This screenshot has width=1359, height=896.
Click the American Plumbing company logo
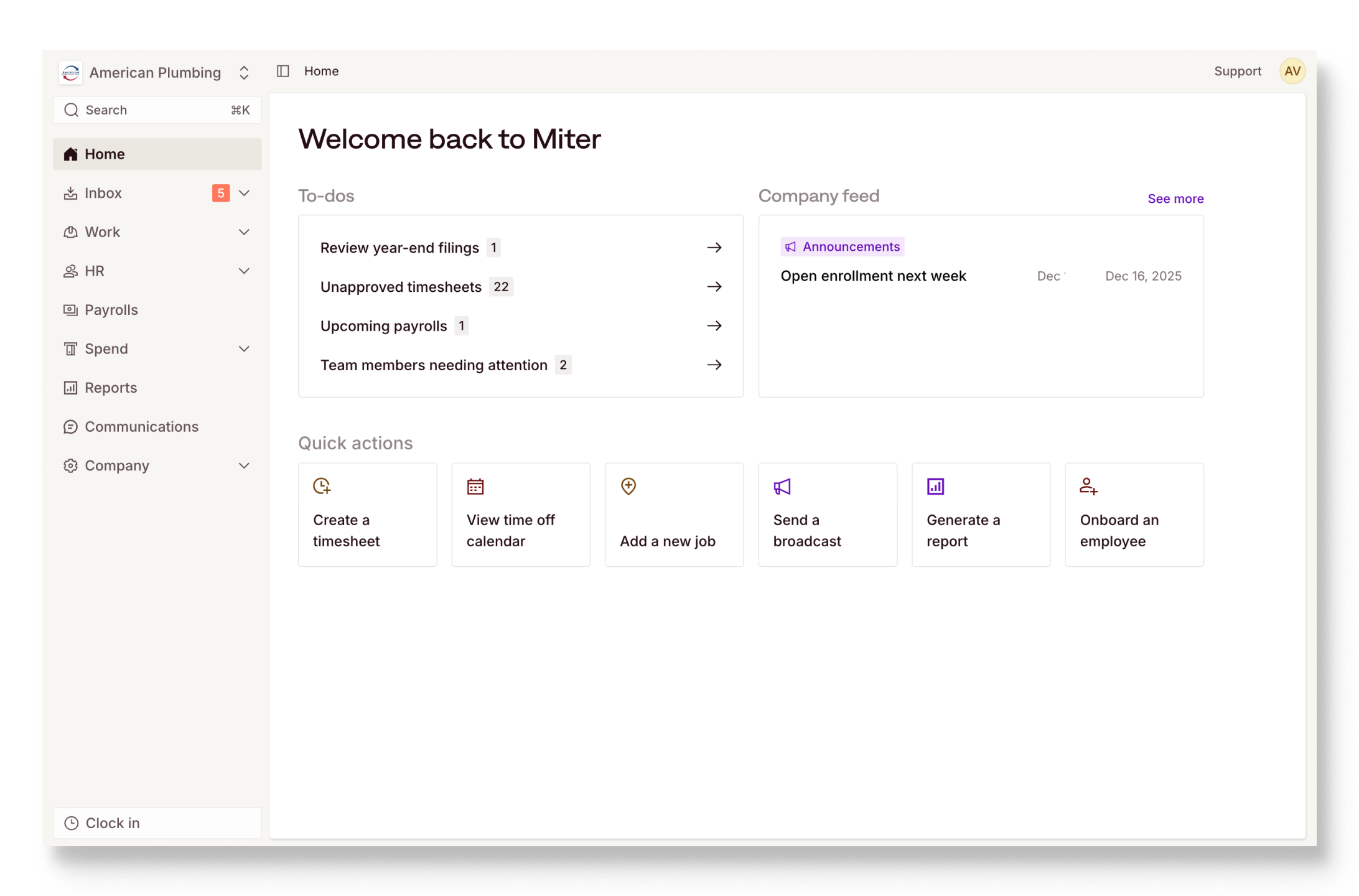point(71,72)
